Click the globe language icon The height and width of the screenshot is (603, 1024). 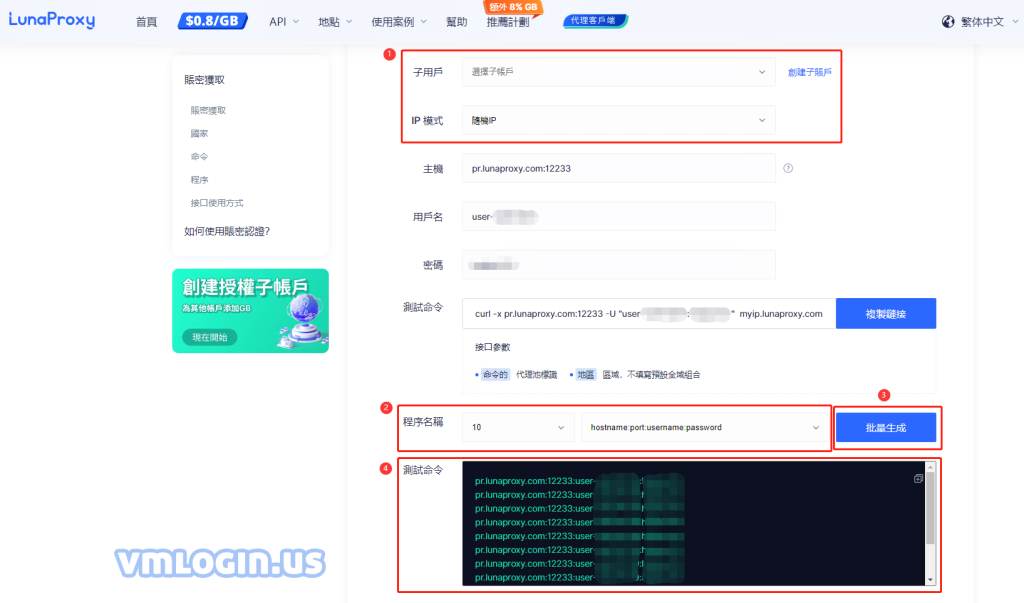[x=948, y=22]
